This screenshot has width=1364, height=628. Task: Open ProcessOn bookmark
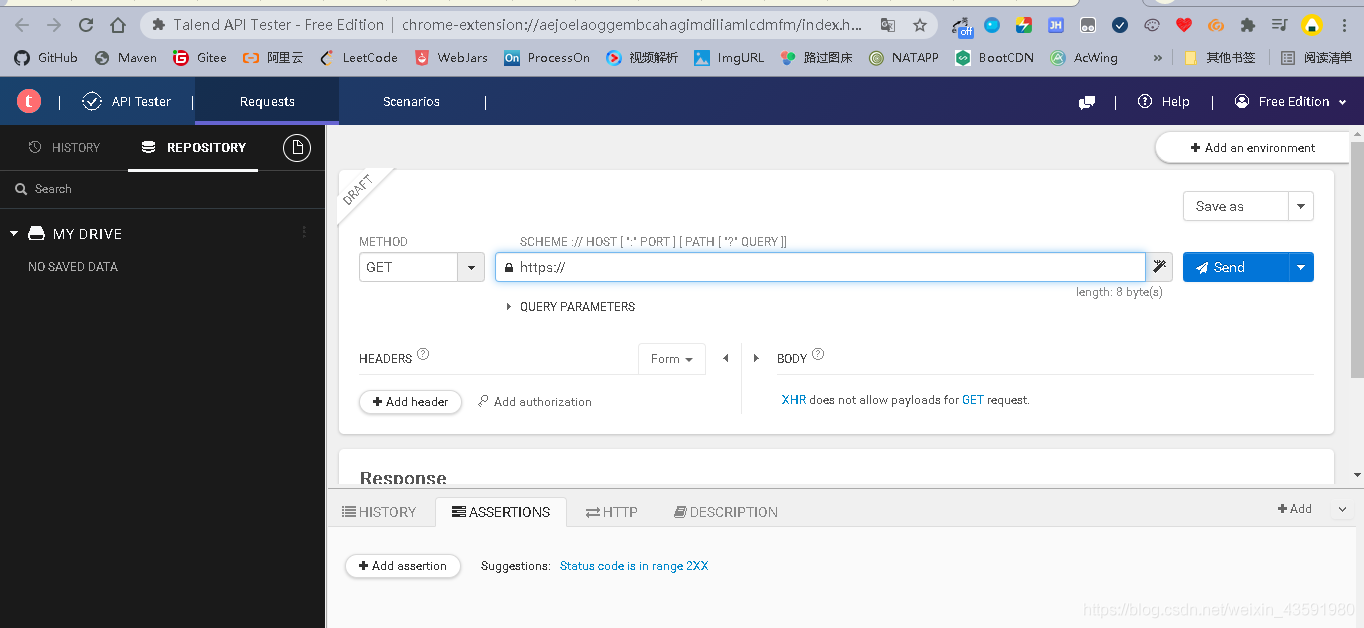pos(547,58)
